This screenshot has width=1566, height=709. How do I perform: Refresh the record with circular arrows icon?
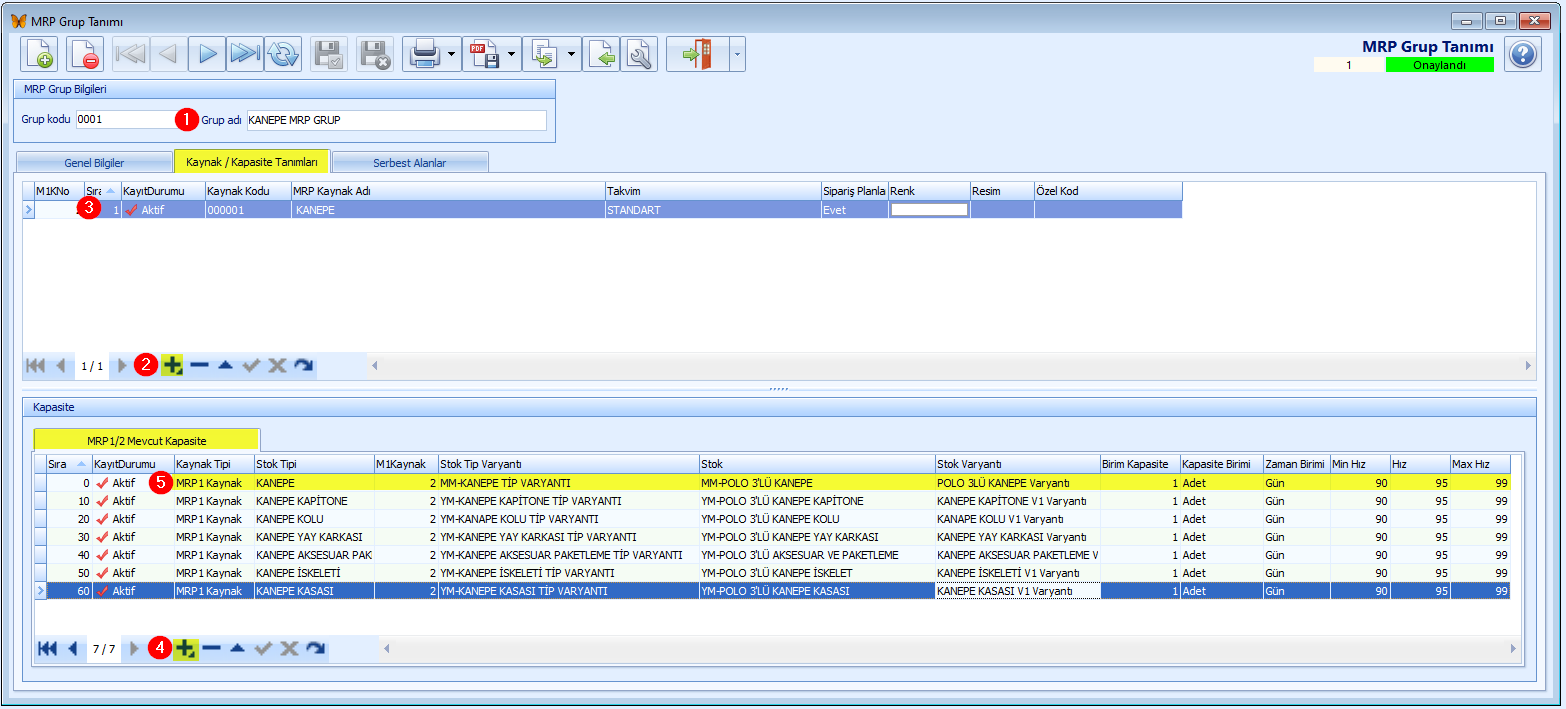[x=283, y=54]
